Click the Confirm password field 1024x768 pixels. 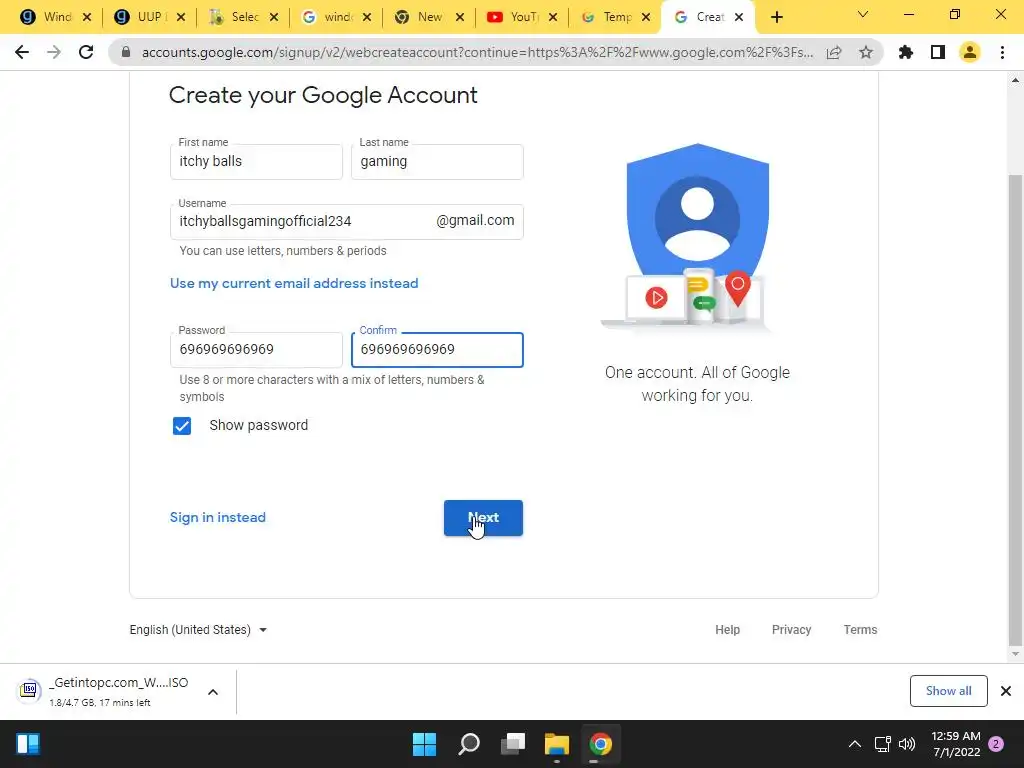click(x=437, y=349)
